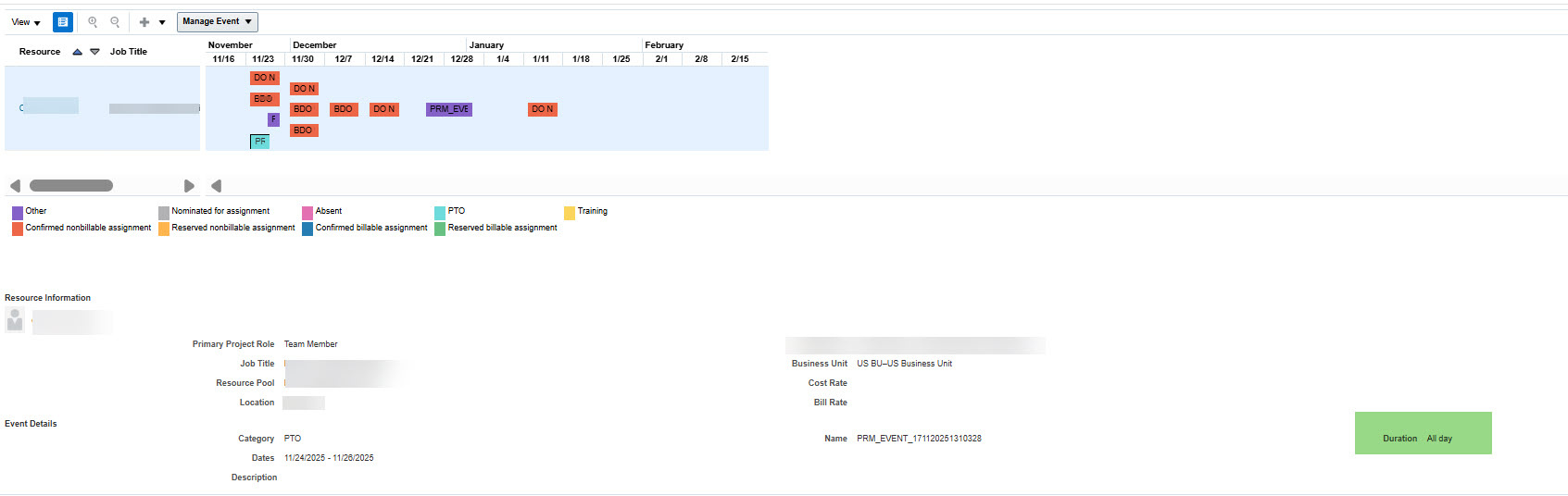Click the 1/25 week header
The image size is (1568, 496).
(x=621, y=59)
